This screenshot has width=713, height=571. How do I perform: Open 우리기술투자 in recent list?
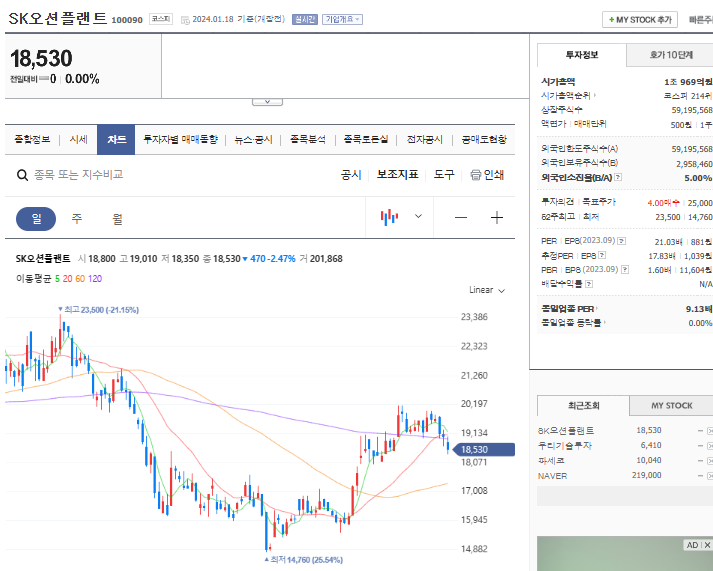click(565, 446)
